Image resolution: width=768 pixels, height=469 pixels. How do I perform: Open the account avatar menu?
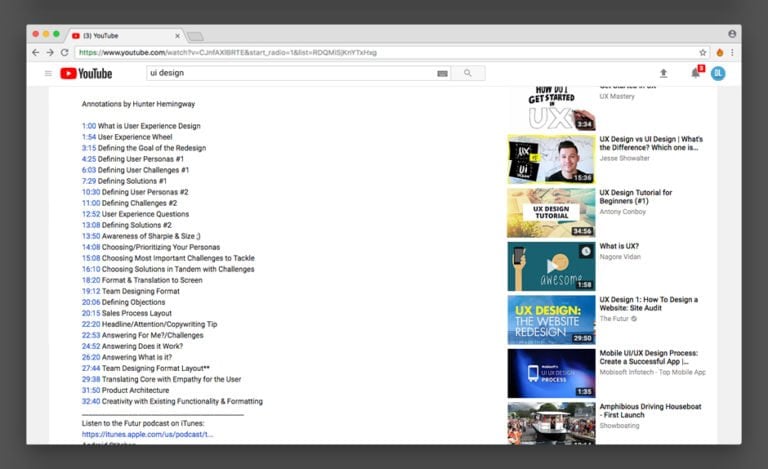coord(718,73)
